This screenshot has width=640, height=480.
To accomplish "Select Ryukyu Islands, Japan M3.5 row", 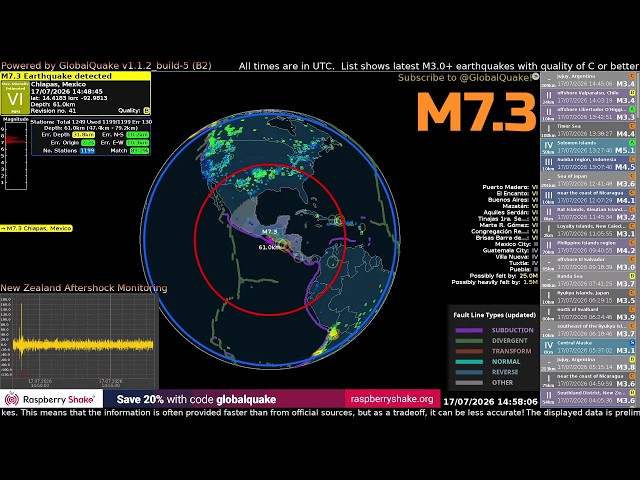I will [x=588, y=297].
